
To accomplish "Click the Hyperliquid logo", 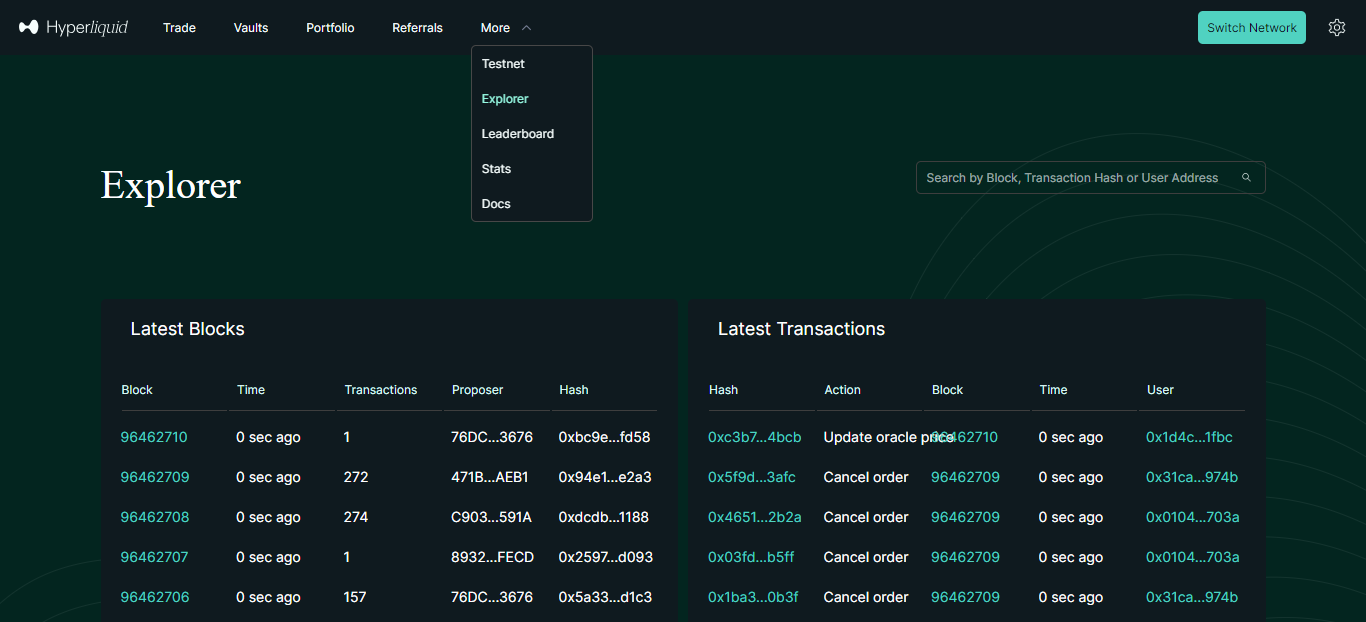I will point(73,27).
